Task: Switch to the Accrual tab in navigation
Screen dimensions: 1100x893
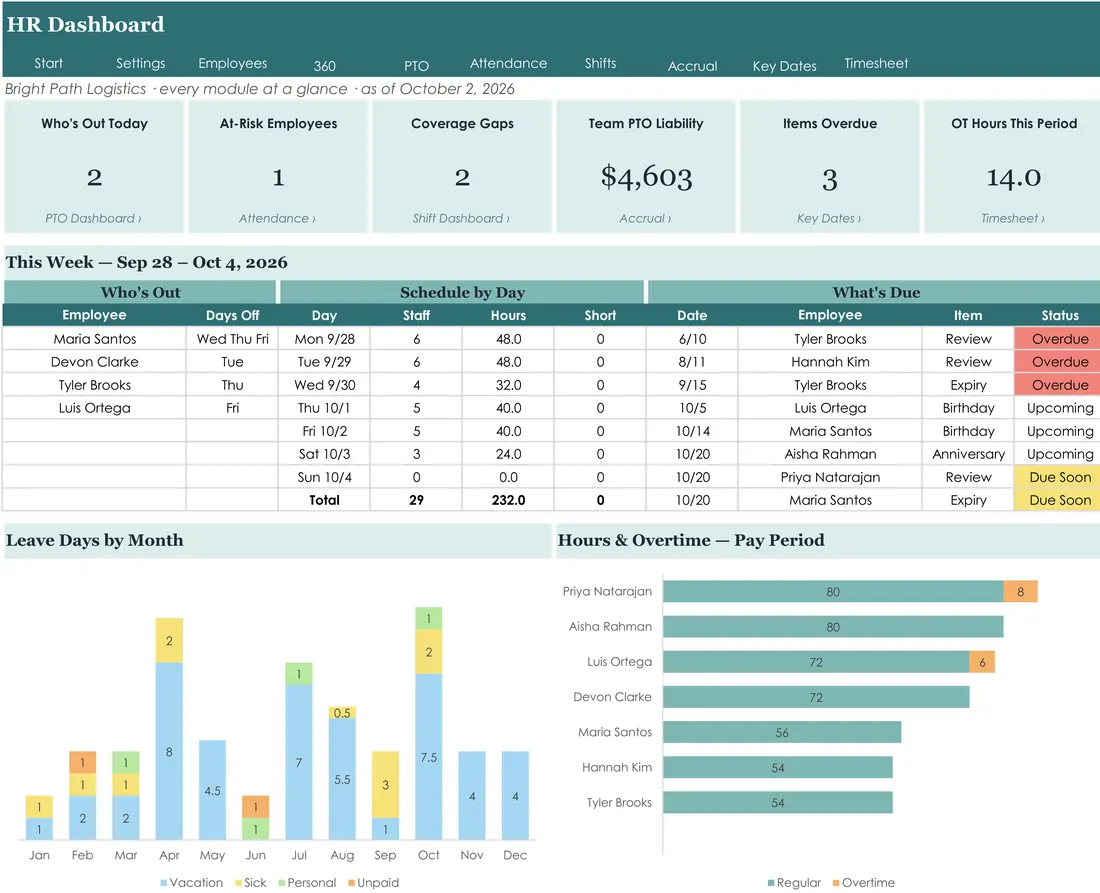Action: (692, 66)
